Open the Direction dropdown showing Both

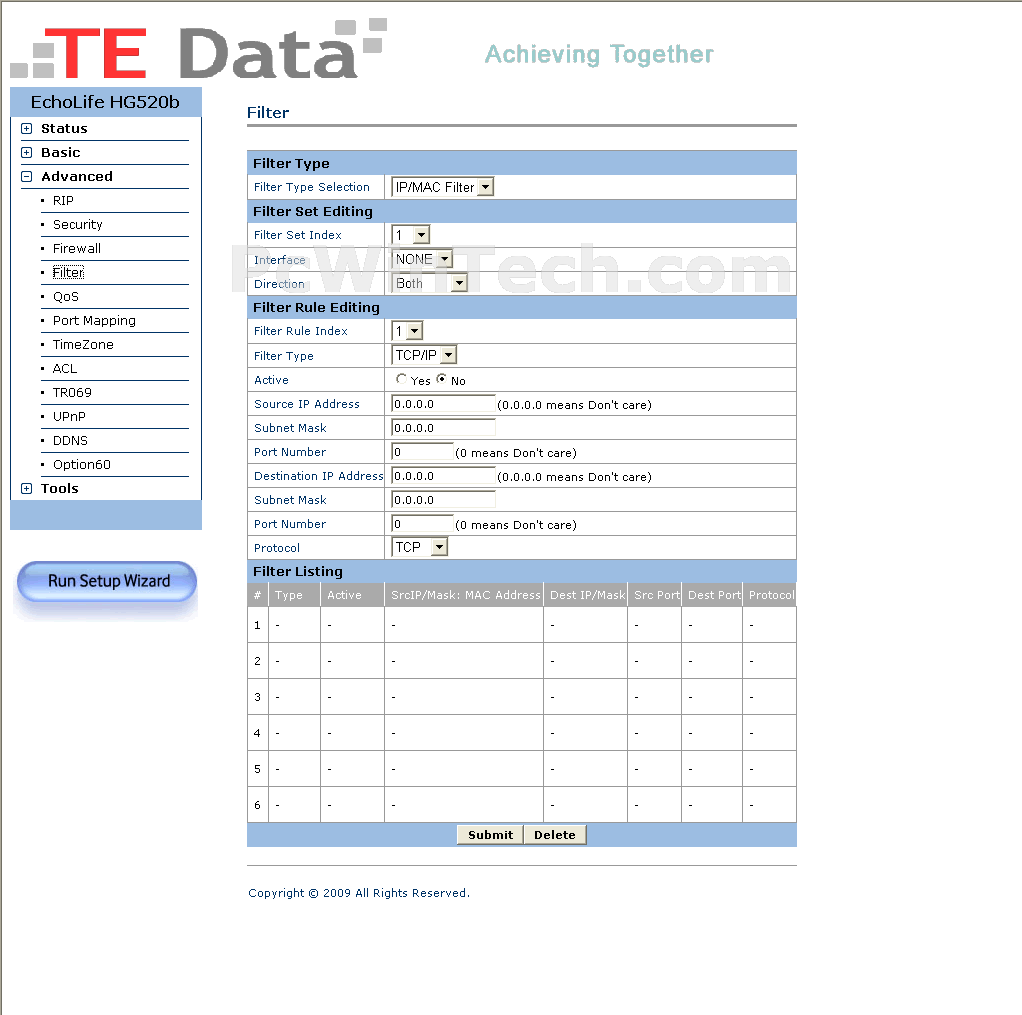[430, 284]
